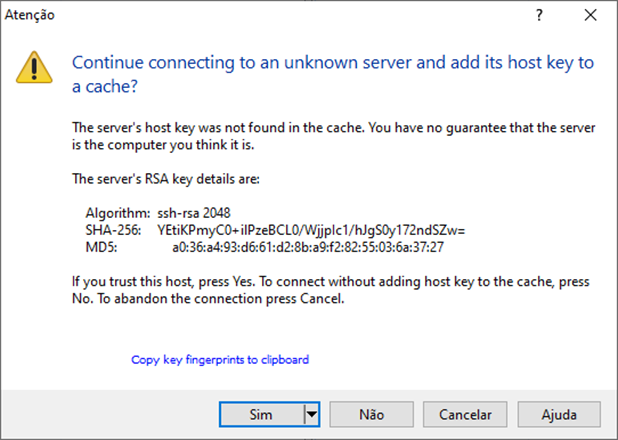Confirm the host key with Sim

[261, 414]
